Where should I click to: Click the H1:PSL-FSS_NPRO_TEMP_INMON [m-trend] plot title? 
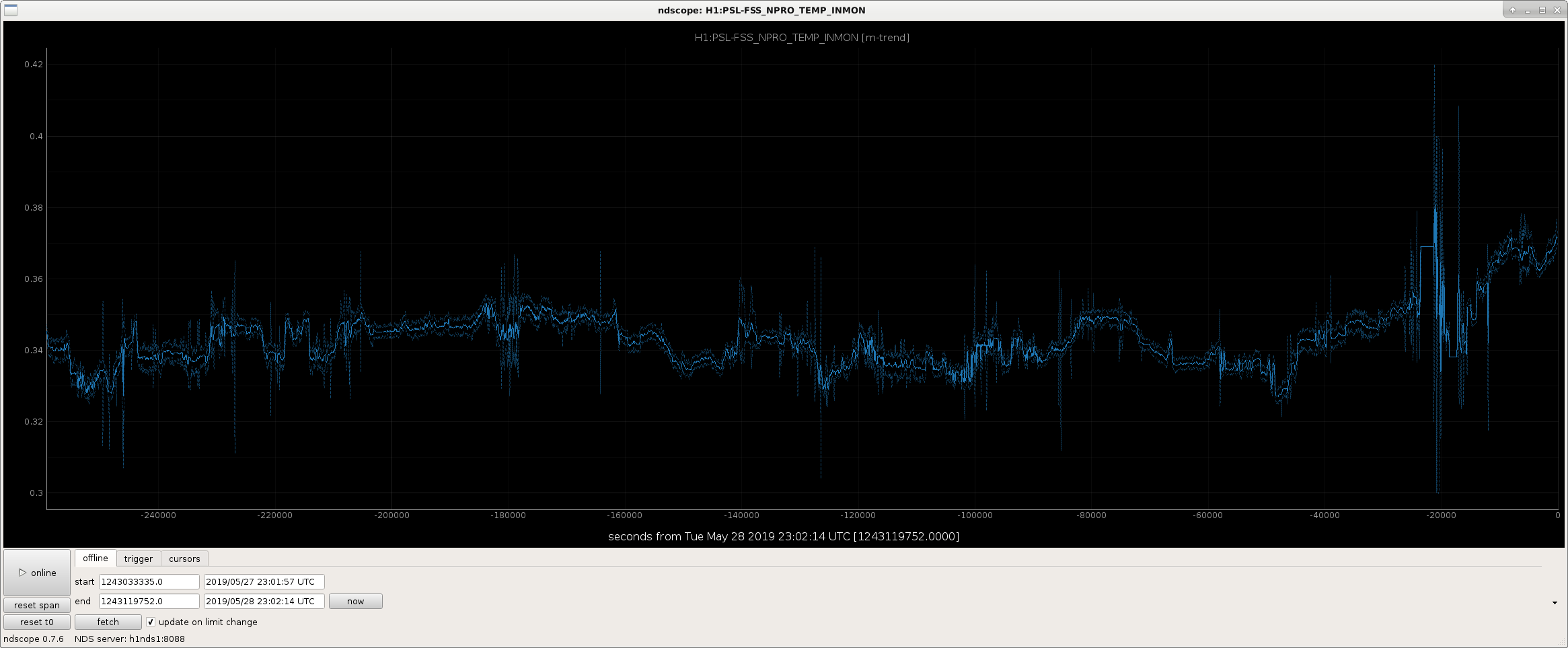click(x=802, y=38)
